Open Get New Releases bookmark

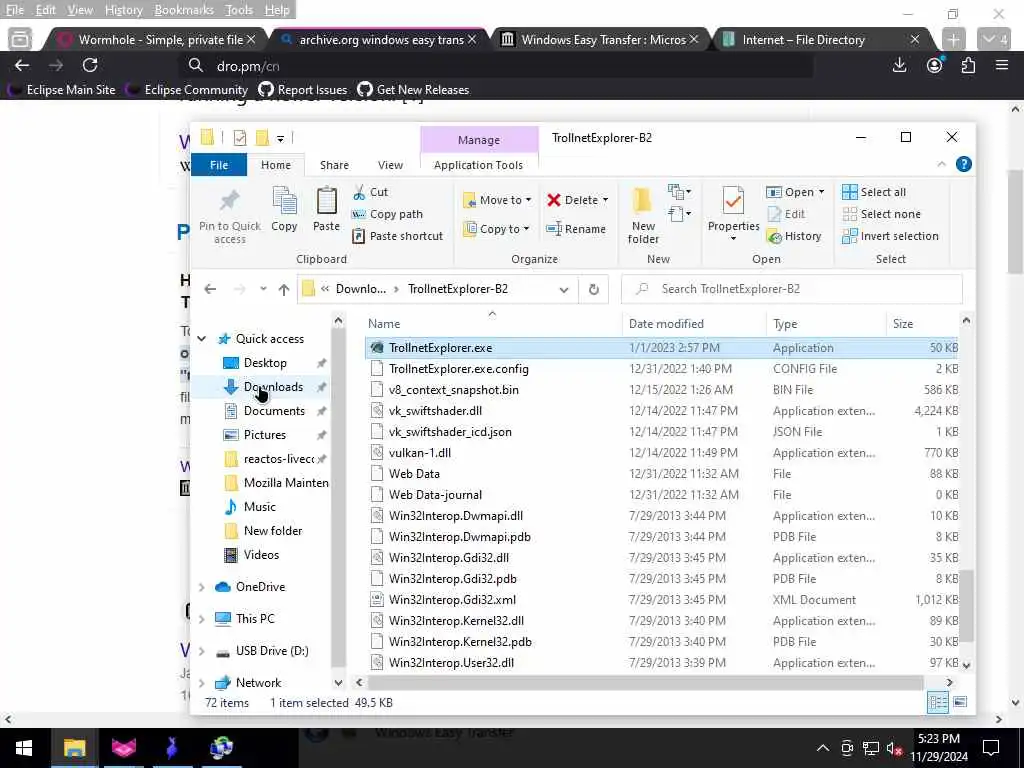tap(413, 90)
